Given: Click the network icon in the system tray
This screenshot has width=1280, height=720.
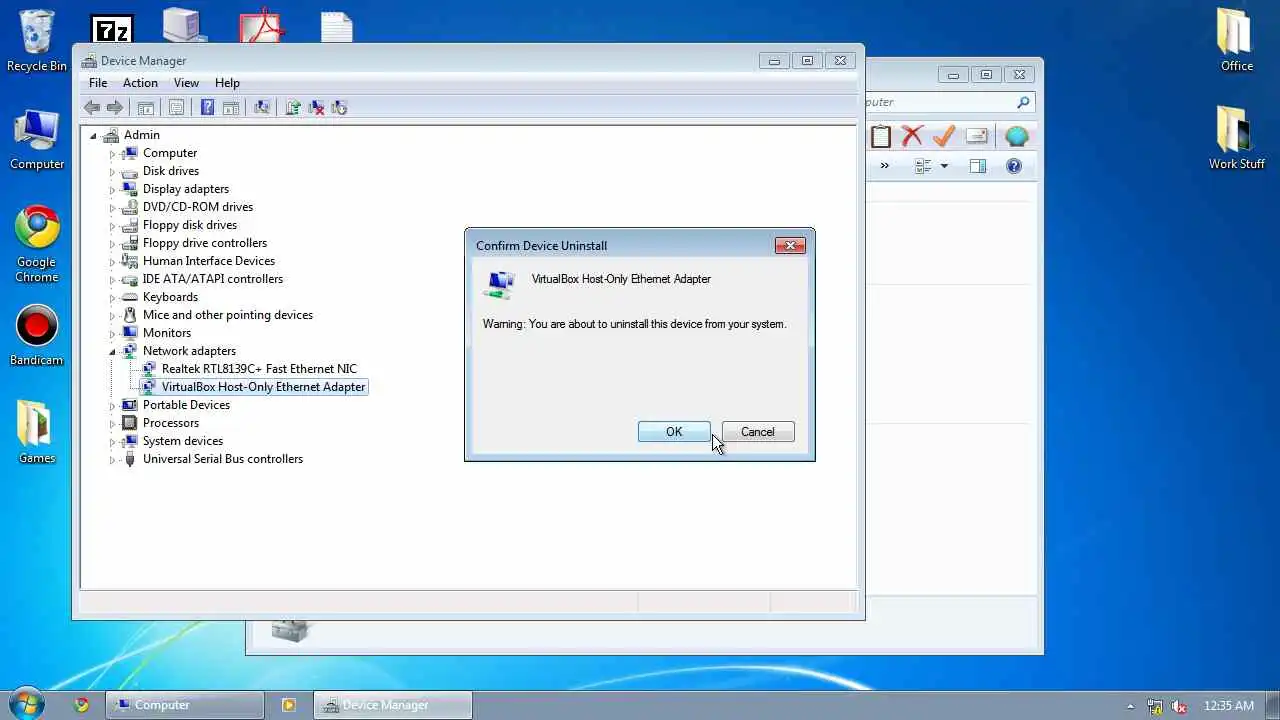Looking at the screenshot, I should [1156, 705].
